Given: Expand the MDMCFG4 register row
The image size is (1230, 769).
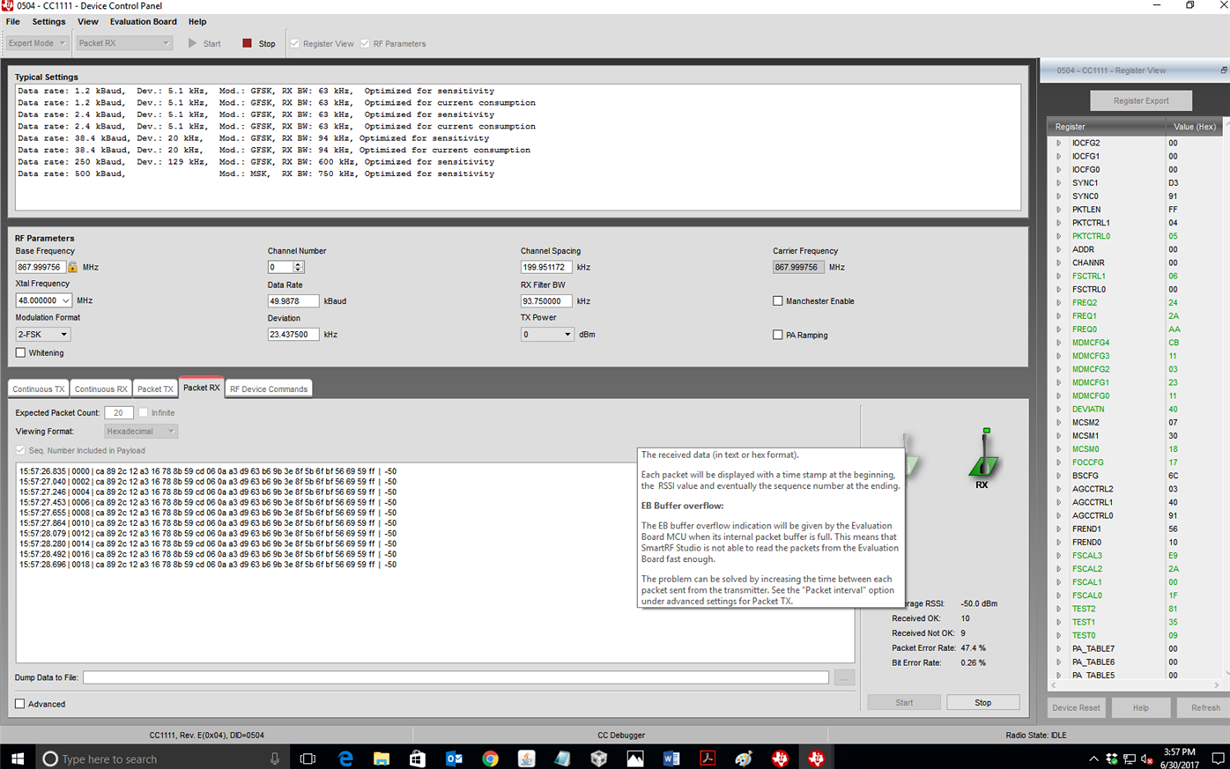Looking at the screenshot, I should click(1059, 343).
